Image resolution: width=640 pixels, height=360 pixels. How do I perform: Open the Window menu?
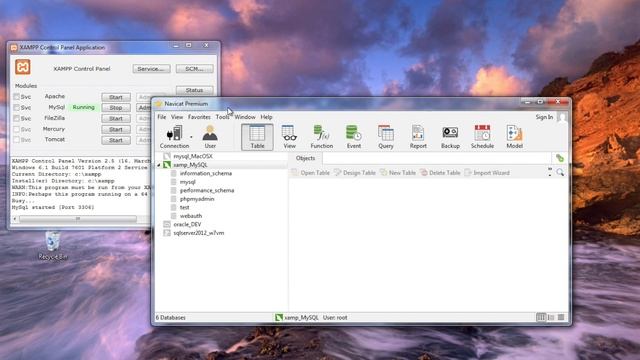pyautogui.click(x=245, y=117)
